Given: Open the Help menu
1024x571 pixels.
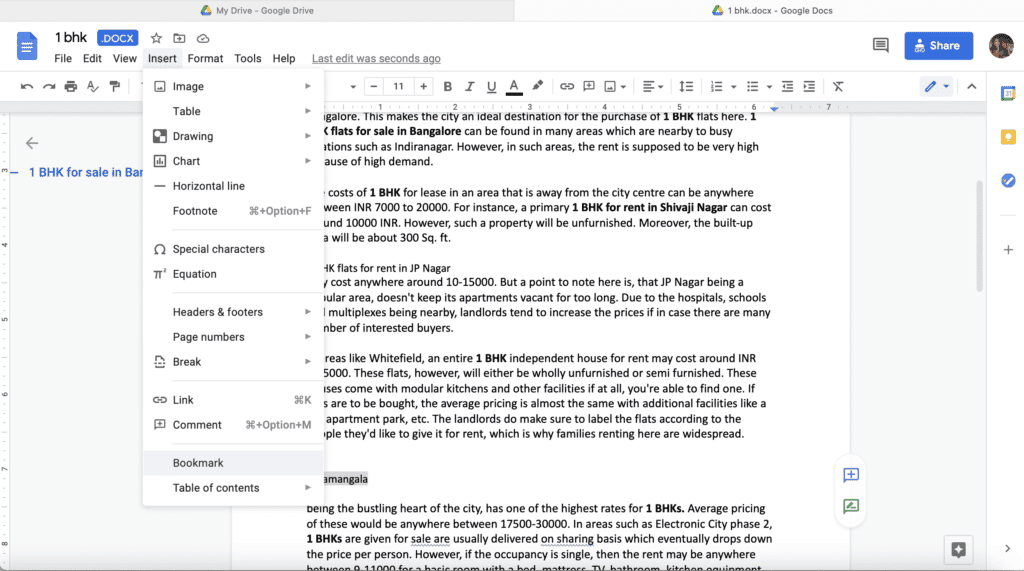Looking at the screenshot, I should [283, 59].
